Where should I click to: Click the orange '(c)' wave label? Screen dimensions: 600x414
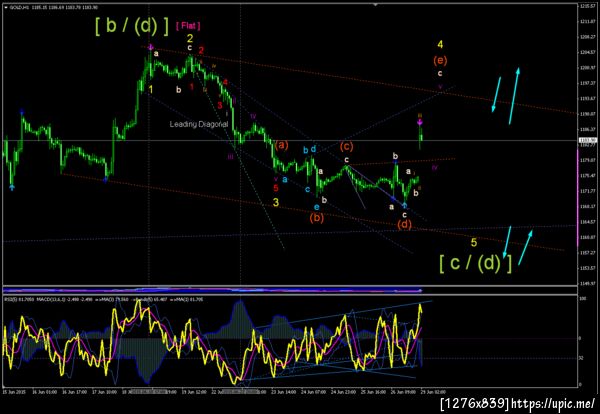(346, 146)
